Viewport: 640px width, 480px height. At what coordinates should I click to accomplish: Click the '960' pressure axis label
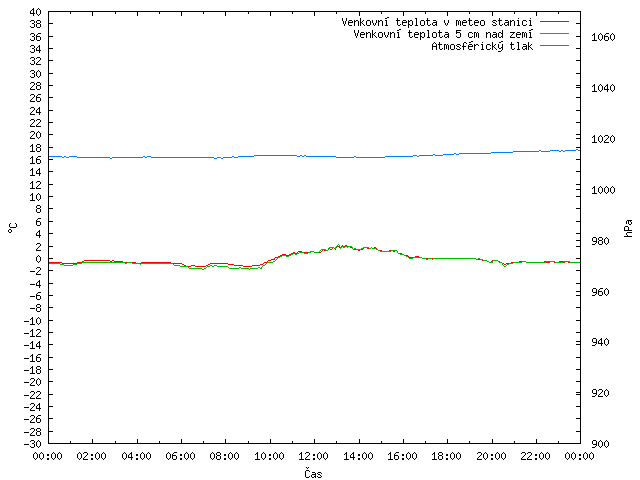pos(600,292)
